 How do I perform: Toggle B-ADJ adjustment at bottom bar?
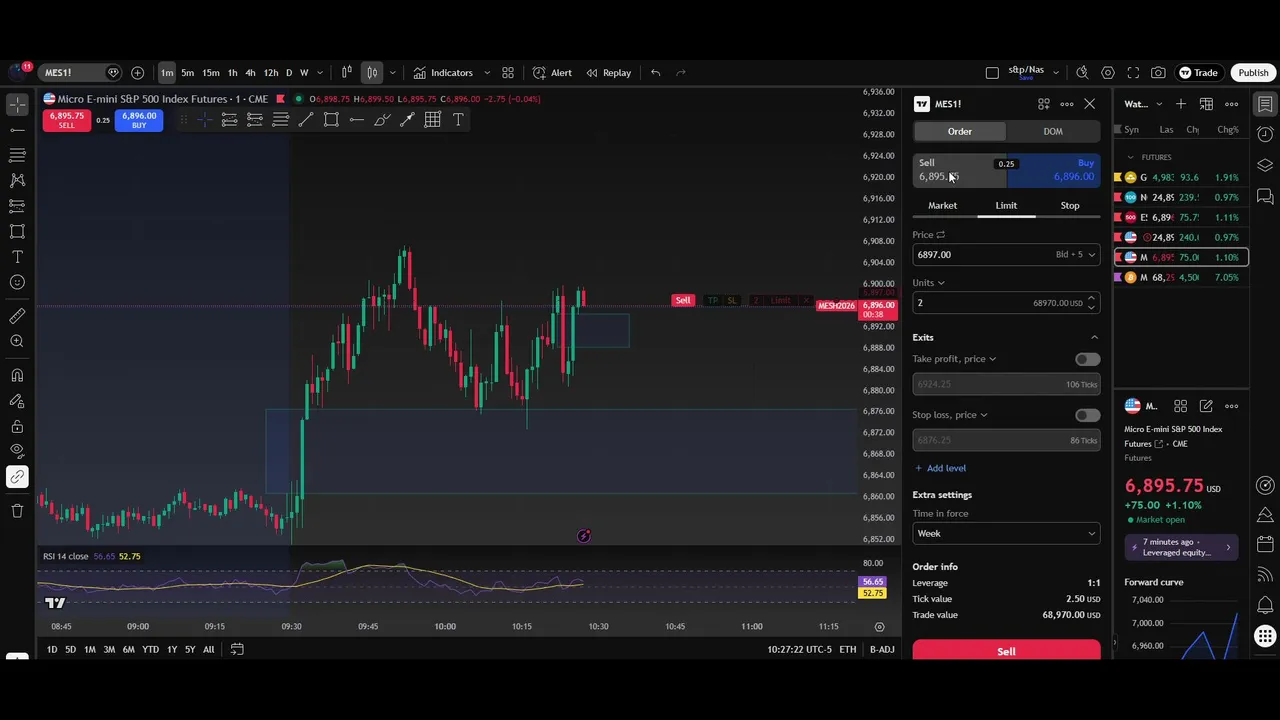pyautogui.click(x=882, y=649)
